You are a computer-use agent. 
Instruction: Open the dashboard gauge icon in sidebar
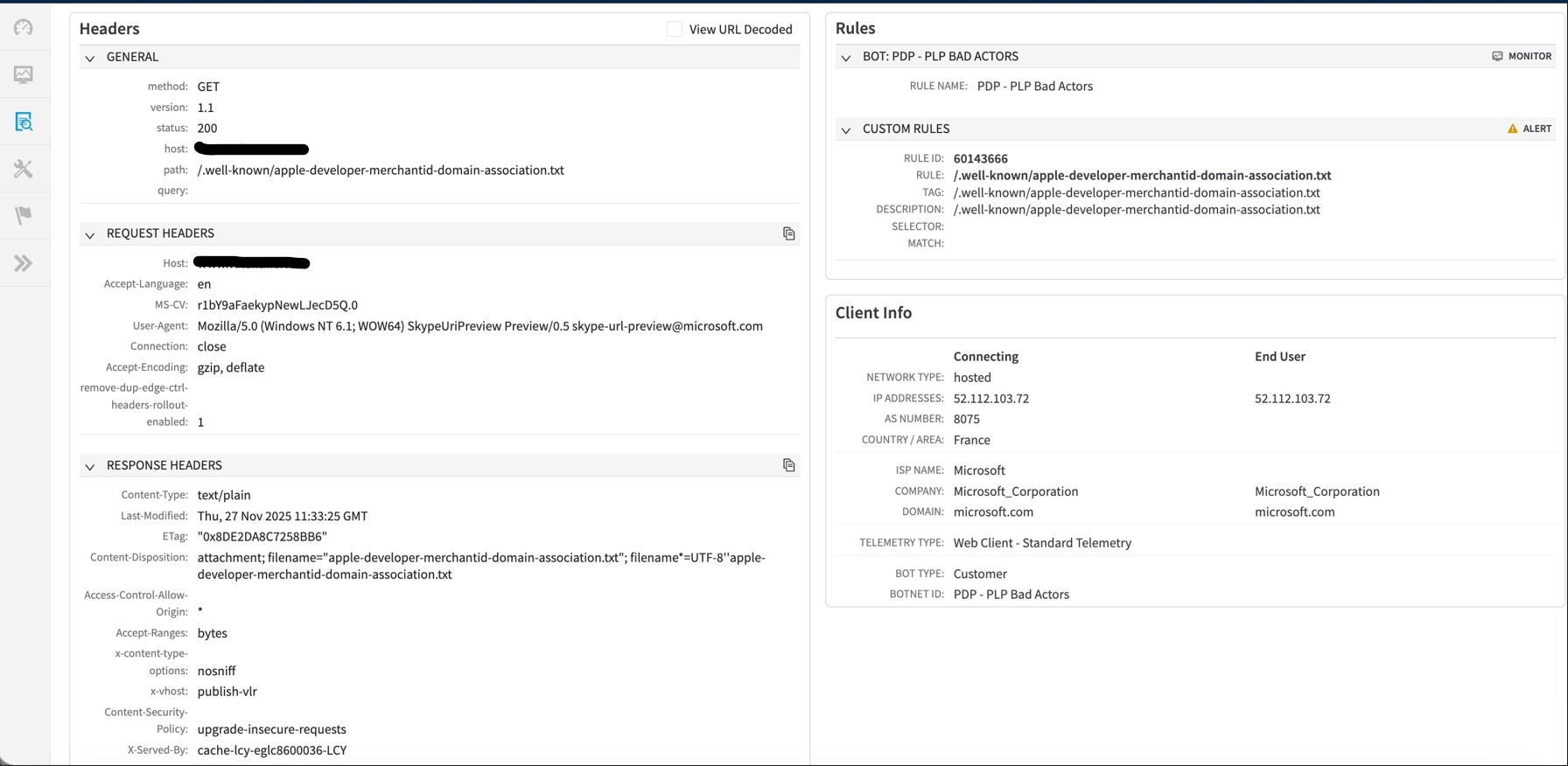[x=24, y=28]
